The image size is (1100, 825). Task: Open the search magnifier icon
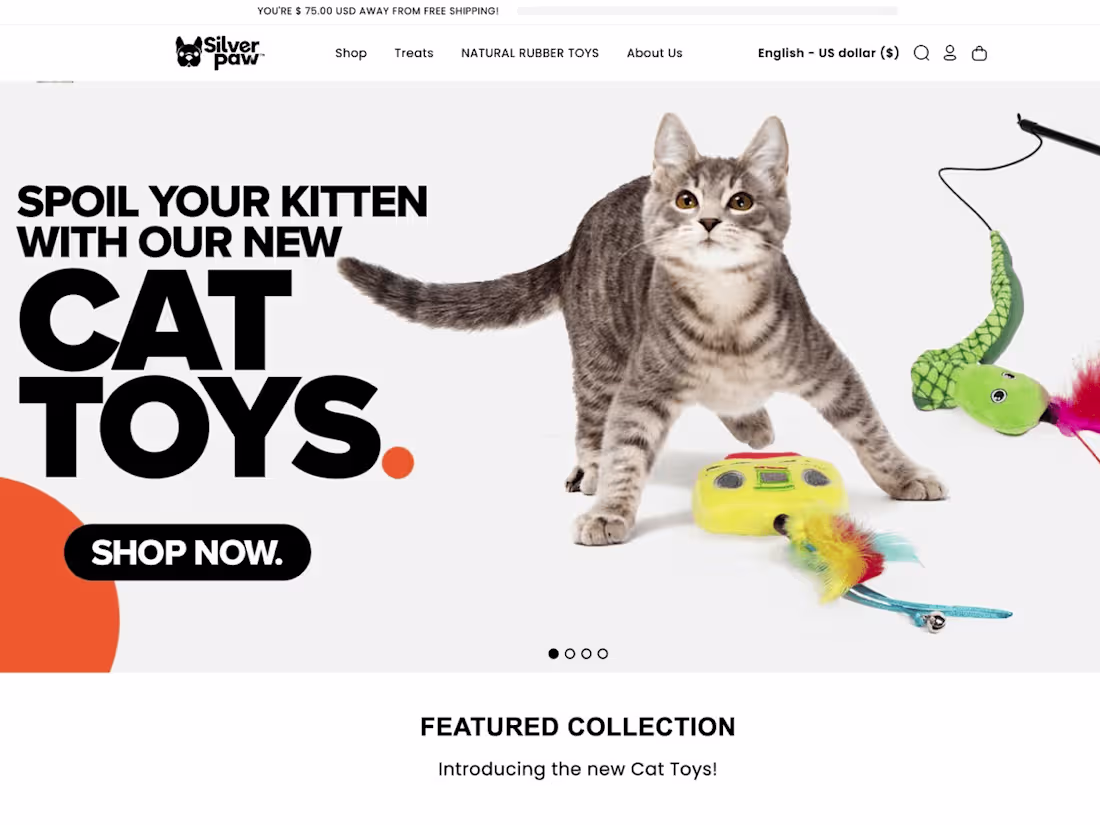(x=921, y=53)
